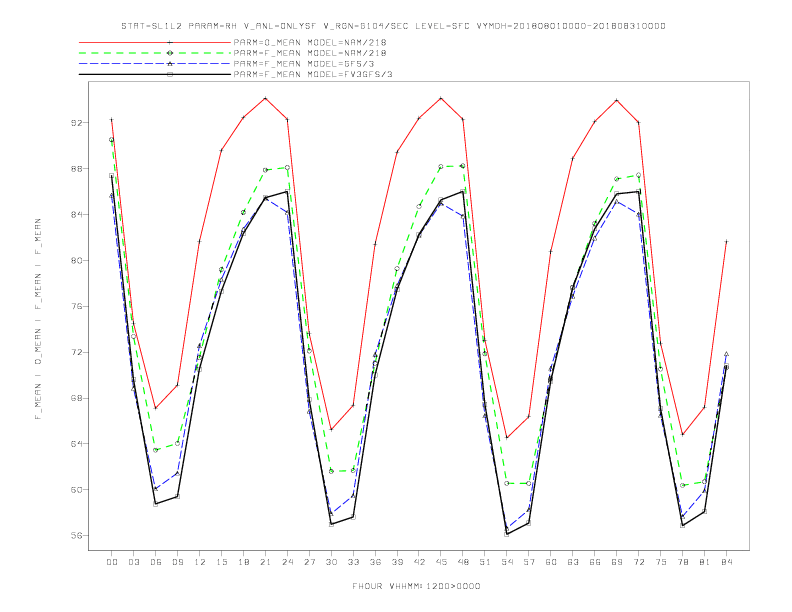792x612 pixels.
Task: Click x-axis tick label 66
Action: click(x=595, y=562)
